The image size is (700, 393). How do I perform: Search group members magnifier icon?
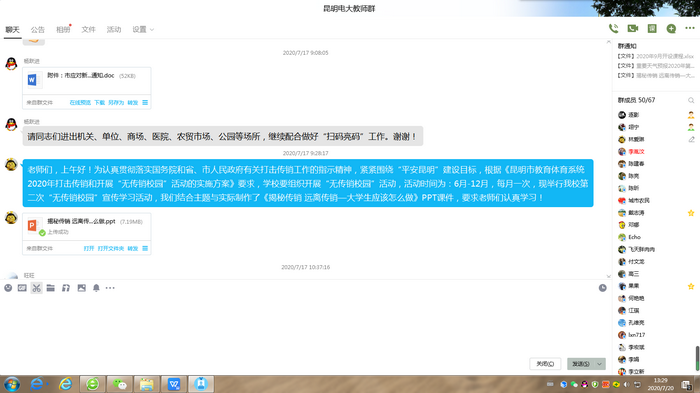click(x=691, y=100)
